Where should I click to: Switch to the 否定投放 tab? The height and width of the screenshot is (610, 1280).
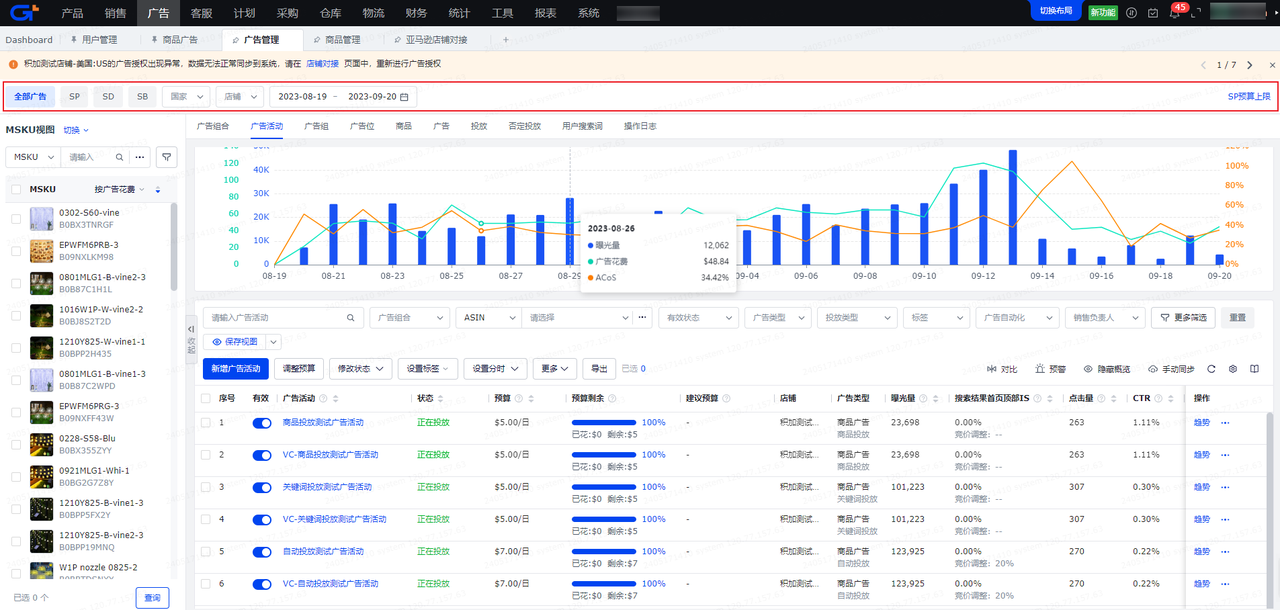[525, 126]
